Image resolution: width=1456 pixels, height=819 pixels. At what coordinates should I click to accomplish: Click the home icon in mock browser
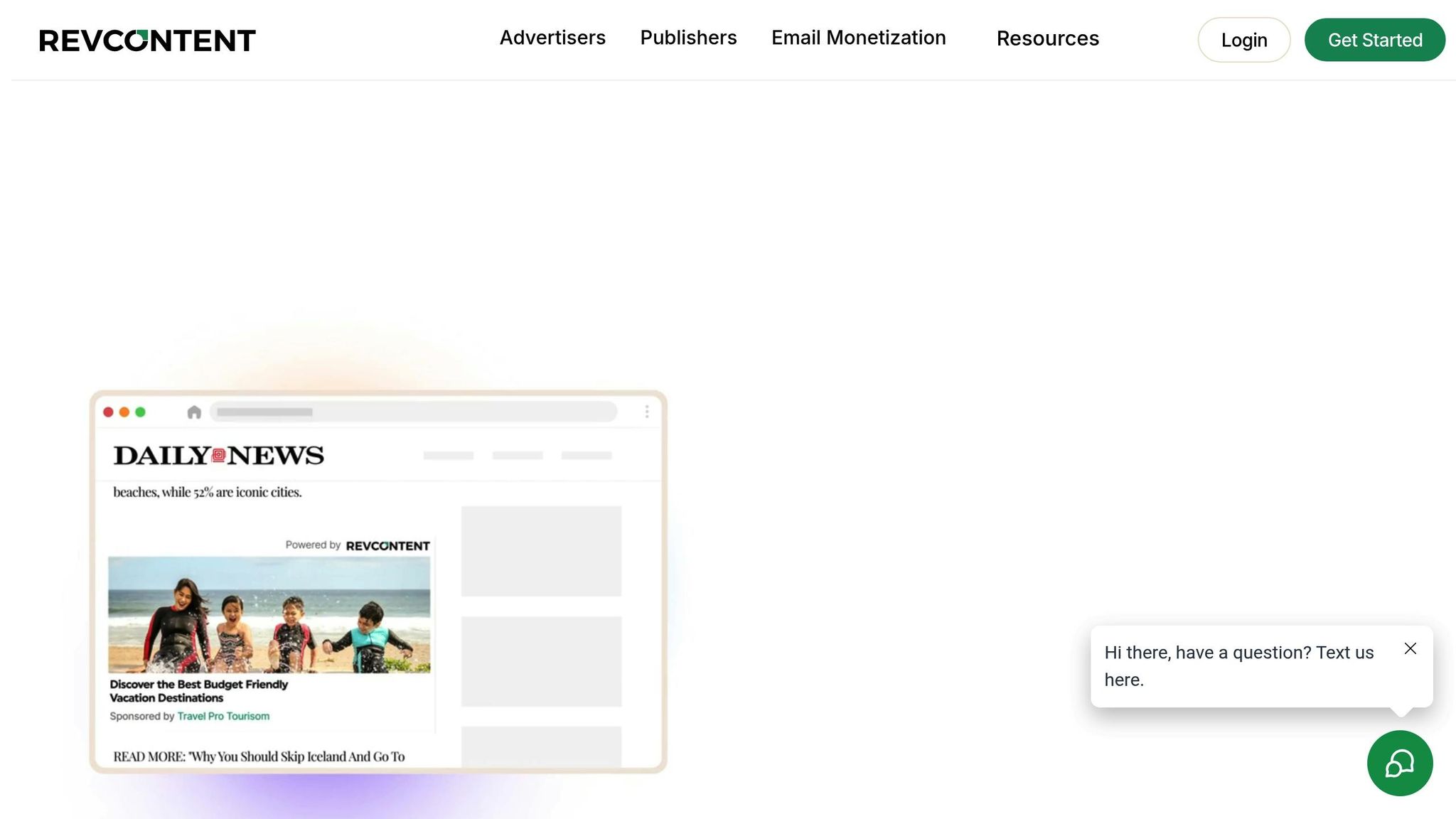pos(194,412)
